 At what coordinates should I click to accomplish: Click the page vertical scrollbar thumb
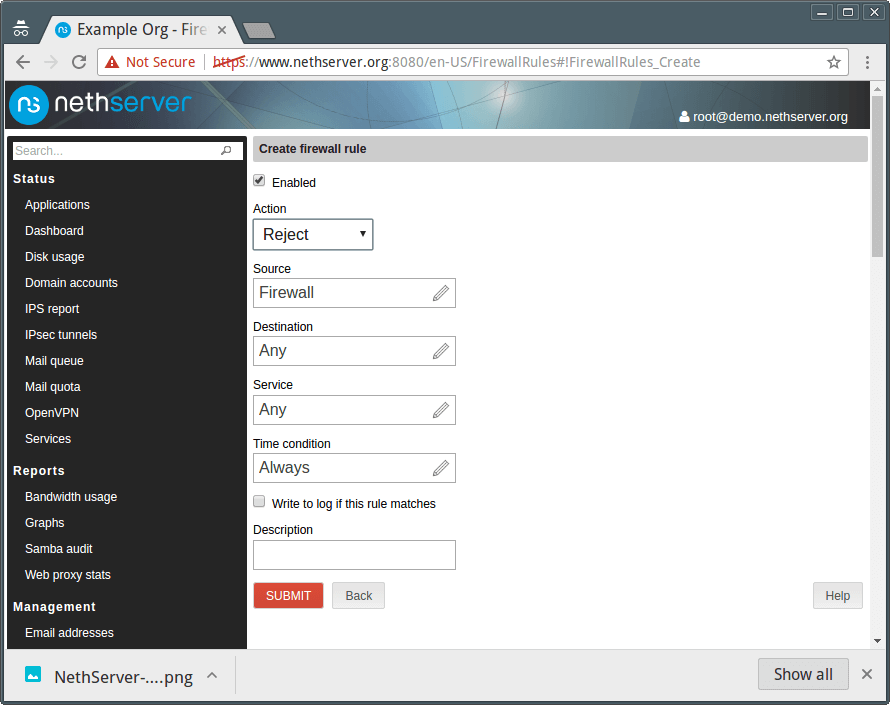point(878,176)
